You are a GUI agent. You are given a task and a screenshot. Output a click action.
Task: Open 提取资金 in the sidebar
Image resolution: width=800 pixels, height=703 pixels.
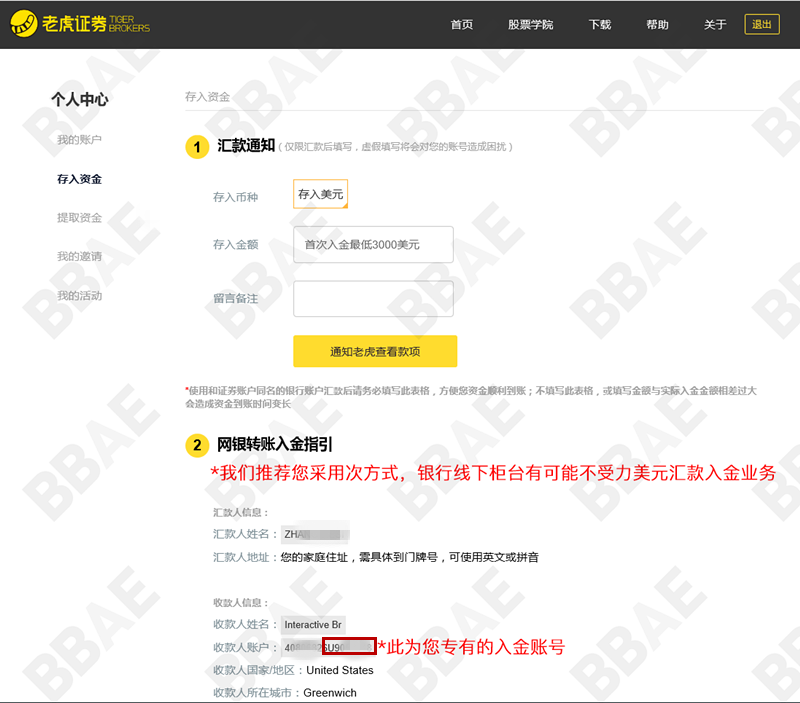[80, 218]
